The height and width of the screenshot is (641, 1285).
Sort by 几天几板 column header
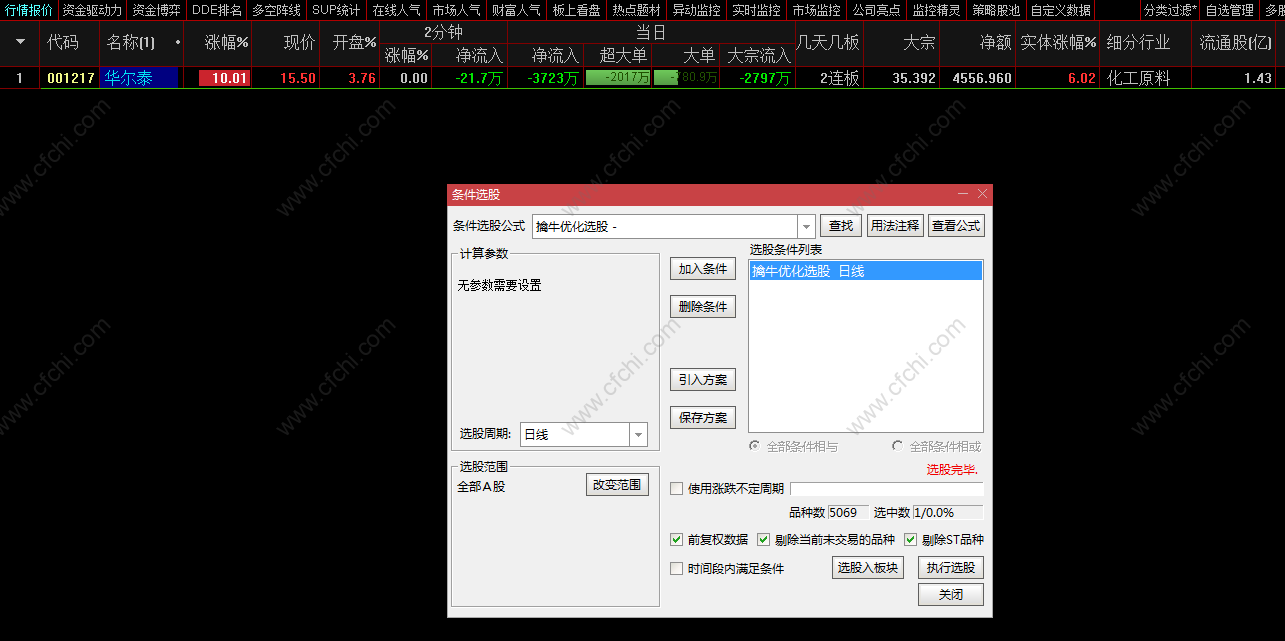point(828,43)
